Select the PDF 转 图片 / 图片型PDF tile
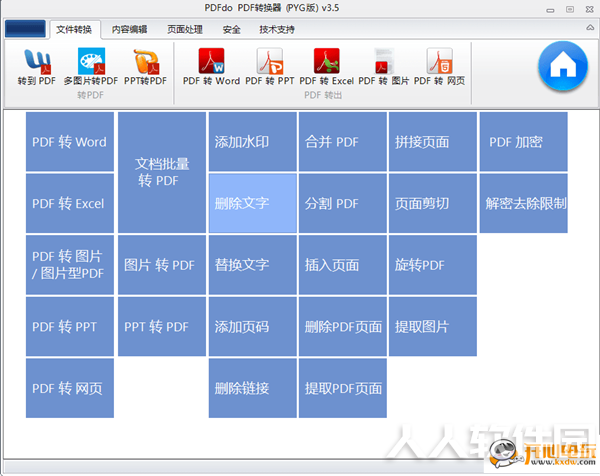Image resolution: width=600 pixels, height=476 pixels. 70,265
